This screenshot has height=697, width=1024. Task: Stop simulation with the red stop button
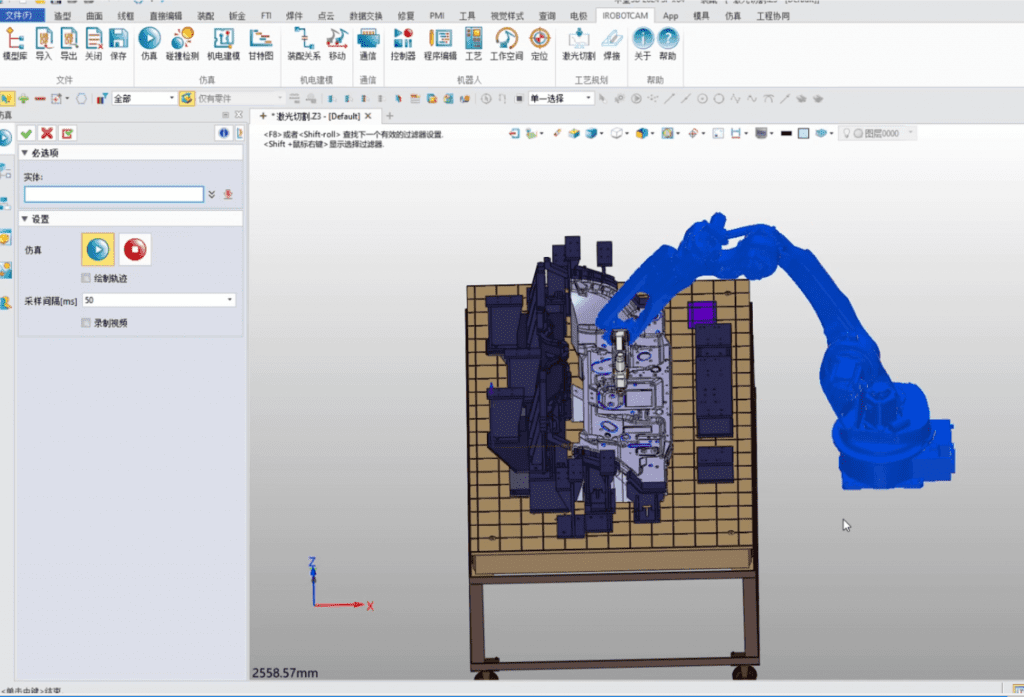click(x=134, y=248)
